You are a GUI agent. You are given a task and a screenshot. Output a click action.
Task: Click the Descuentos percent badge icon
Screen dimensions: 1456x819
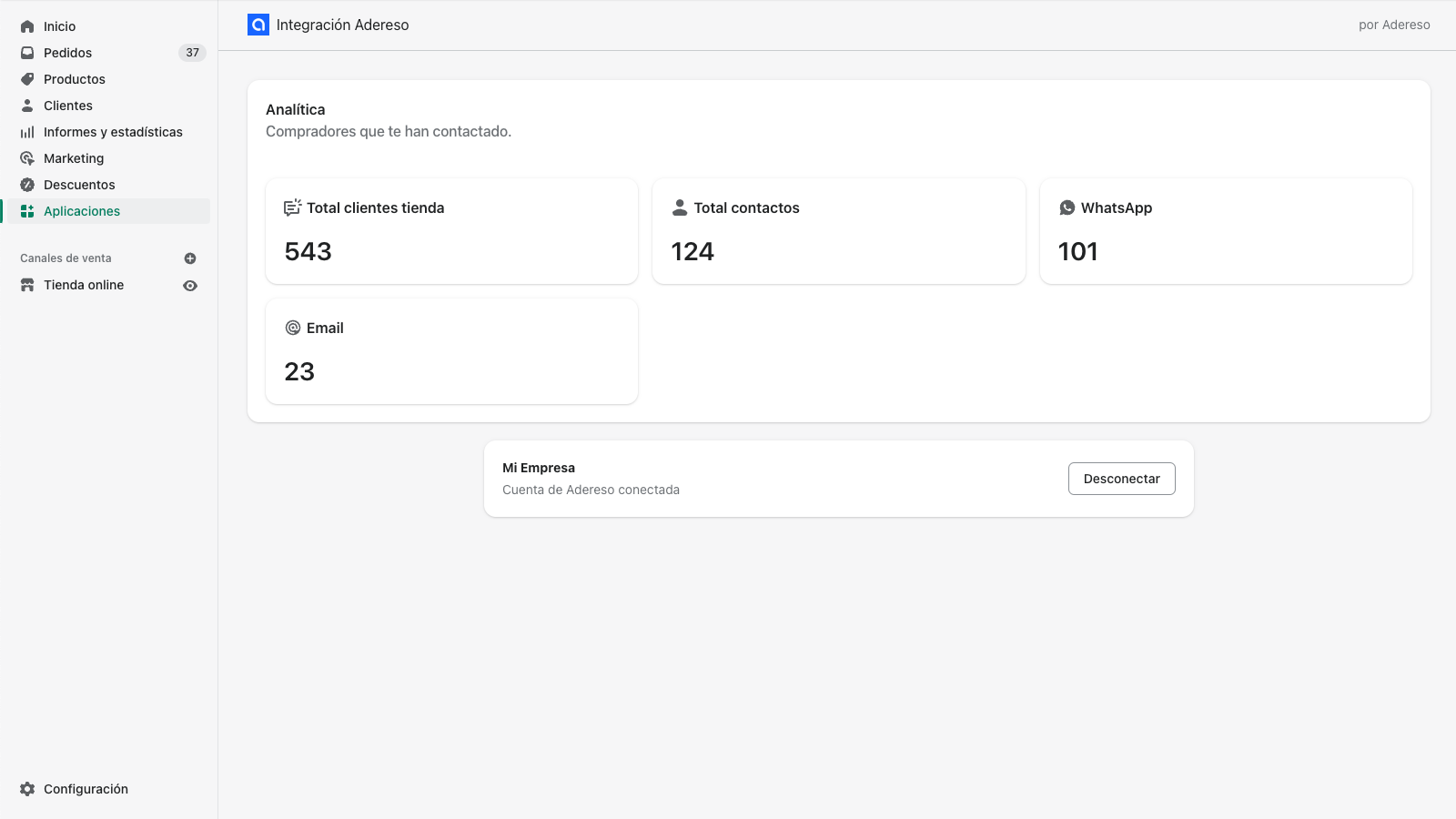pos(27,185)
